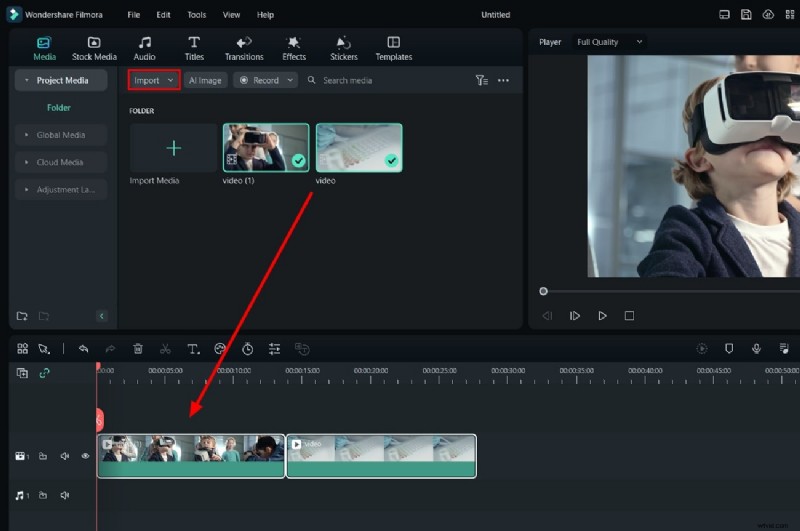Open the Stickers tab
The image size is (800, 531).
(x=343, y=49)
